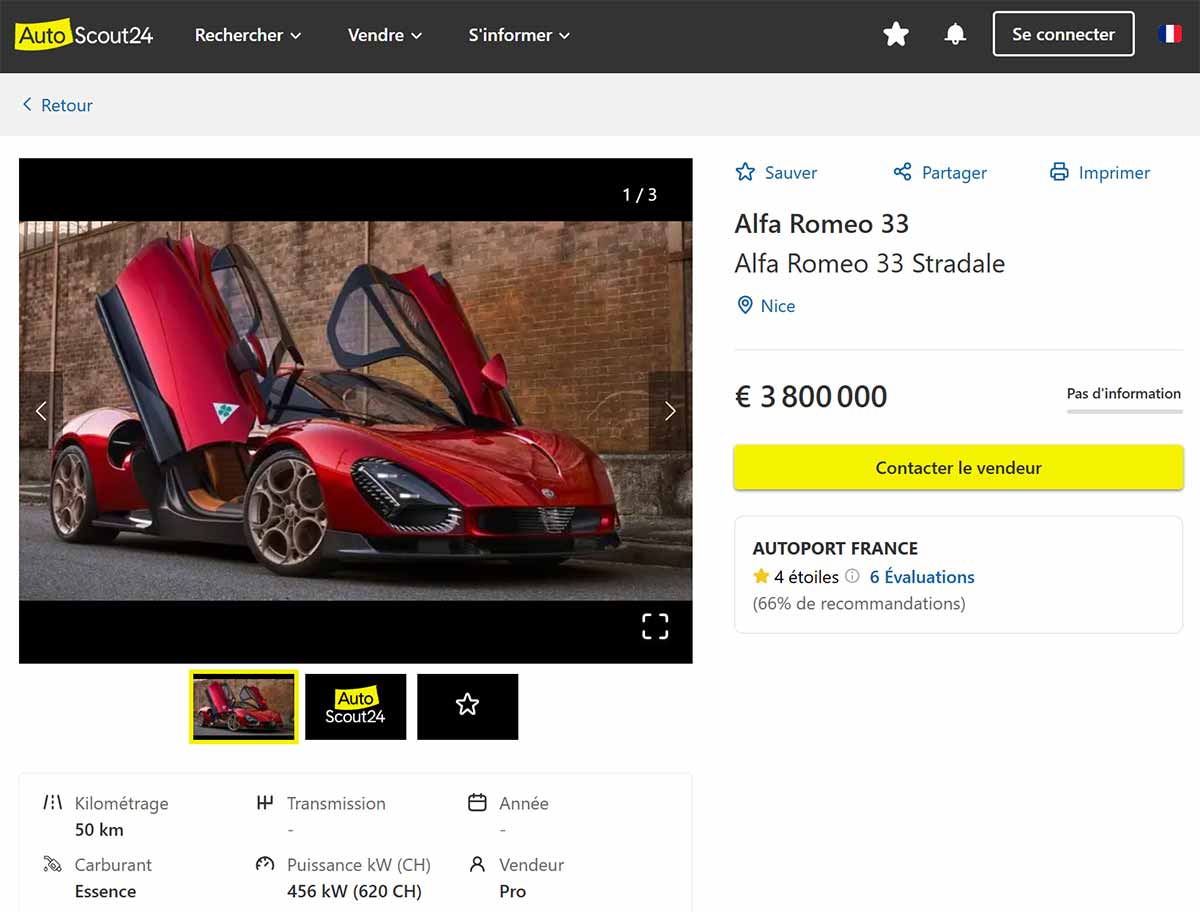This screenshot has width=1200, height=912.
Task: Go to the AutoScout24 home logo
Action: [x=84, y=35]
